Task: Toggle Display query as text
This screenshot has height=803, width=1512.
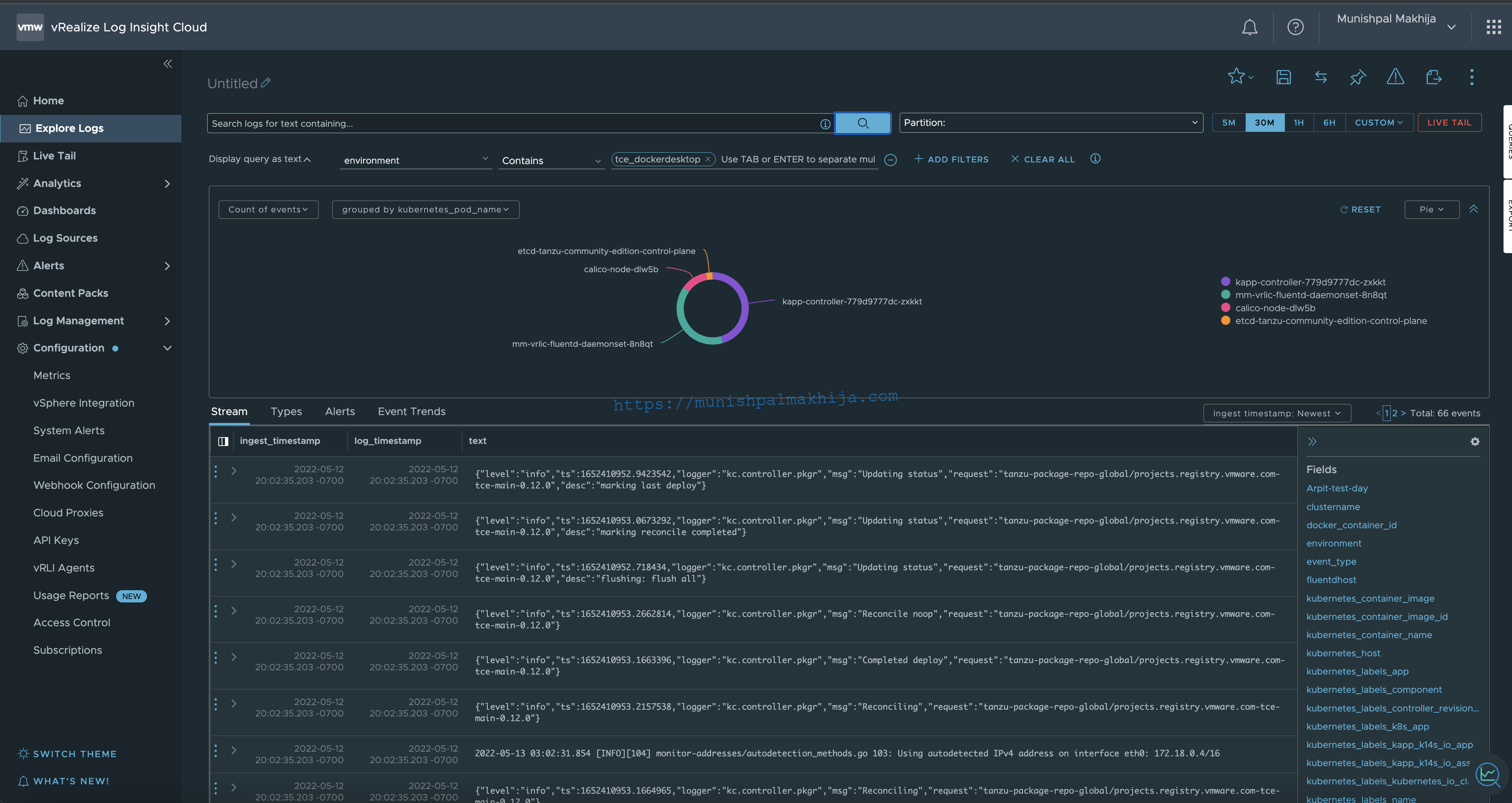Action: click(x=259, y=159)
